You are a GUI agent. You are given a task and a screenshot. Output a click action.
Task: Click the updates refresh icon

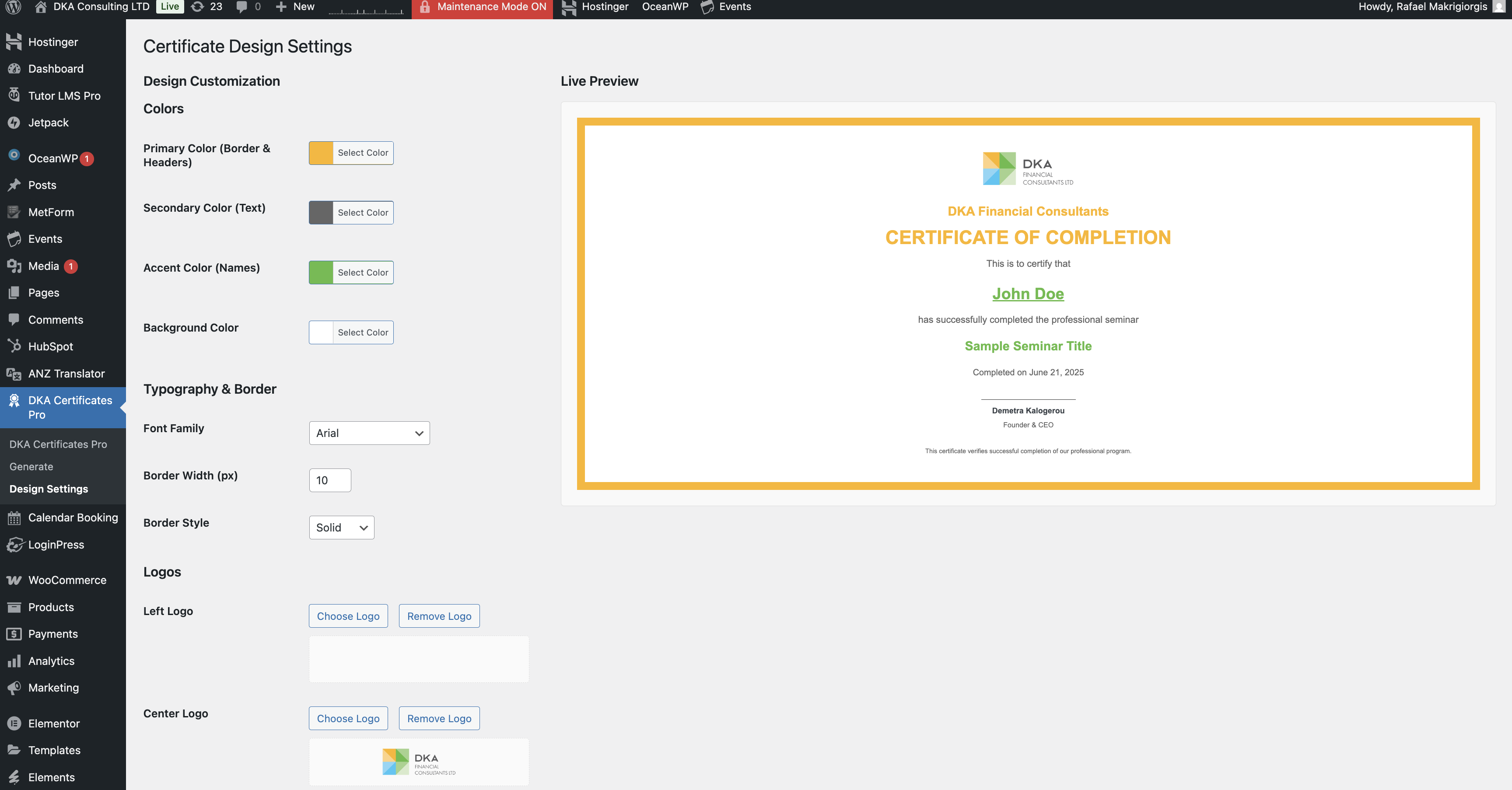click(x=198, y=7)
